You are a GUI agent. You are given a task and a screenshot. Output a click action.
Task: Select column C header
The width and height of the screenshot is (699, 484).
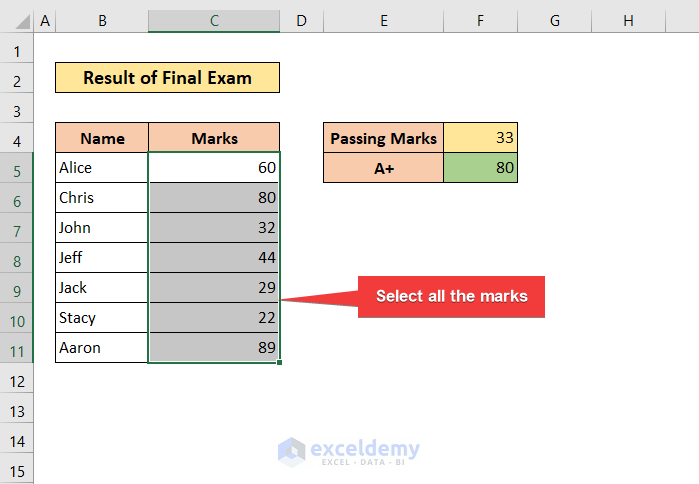[x=214, y=21]
